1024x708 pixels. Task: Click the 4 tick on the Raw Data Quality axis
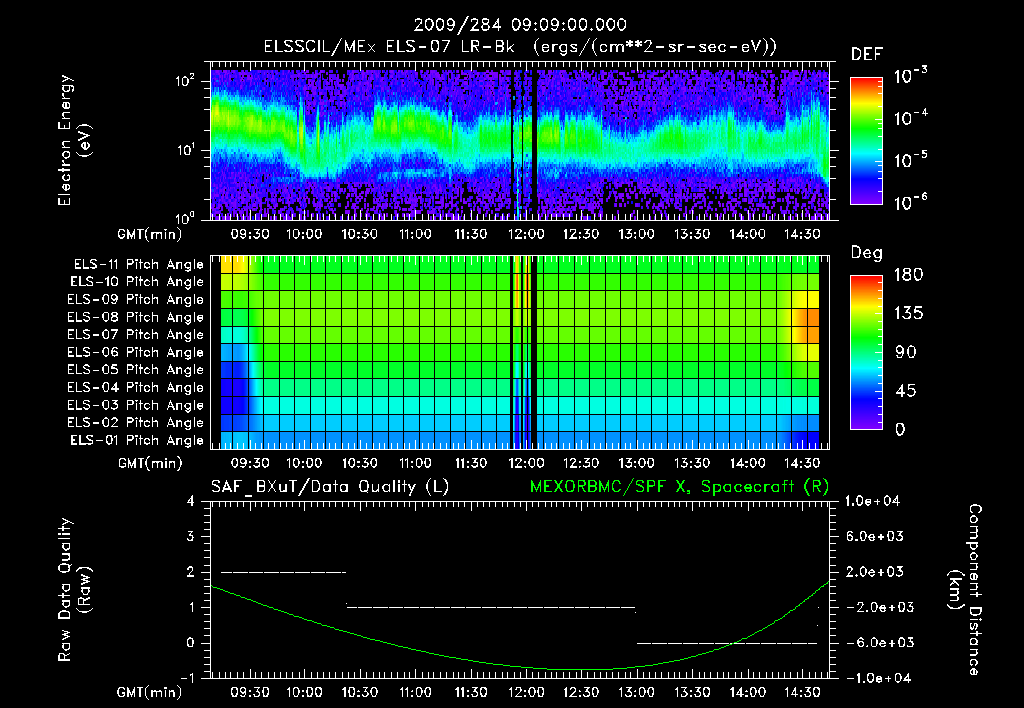(x=191, y=501)
